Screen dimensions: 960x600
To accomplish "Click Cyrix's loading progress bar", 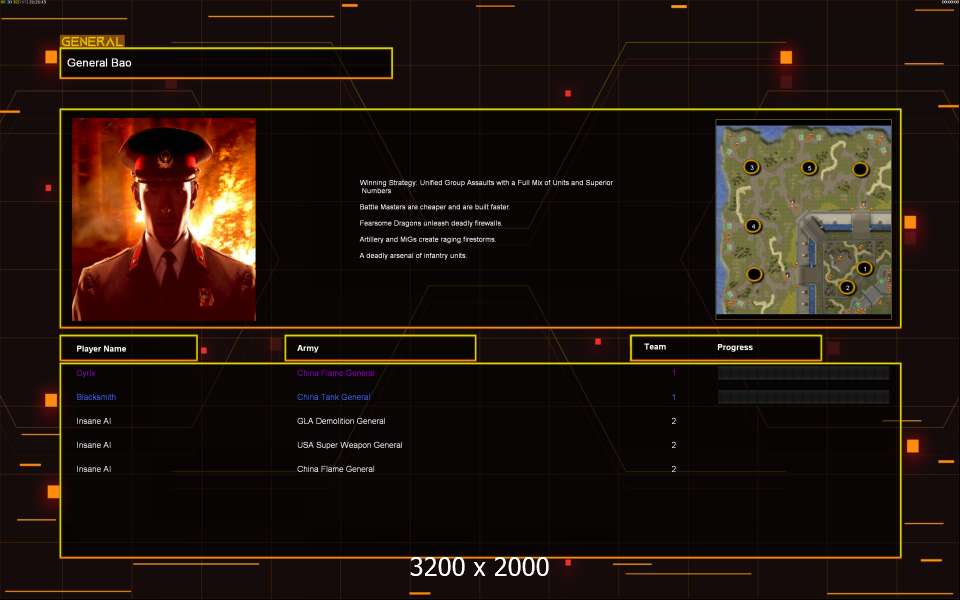I will (803, 373).
